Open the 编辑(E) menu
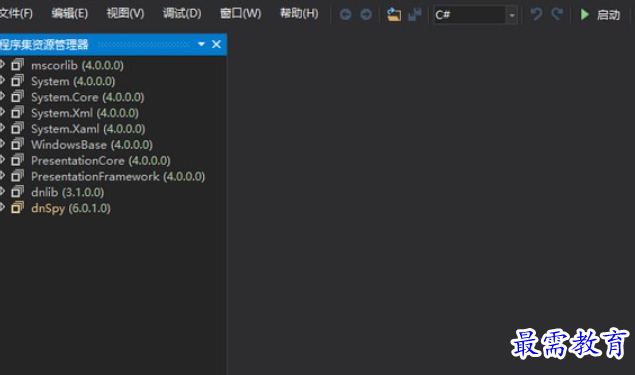The image size is (635, 375). (70, 14)
